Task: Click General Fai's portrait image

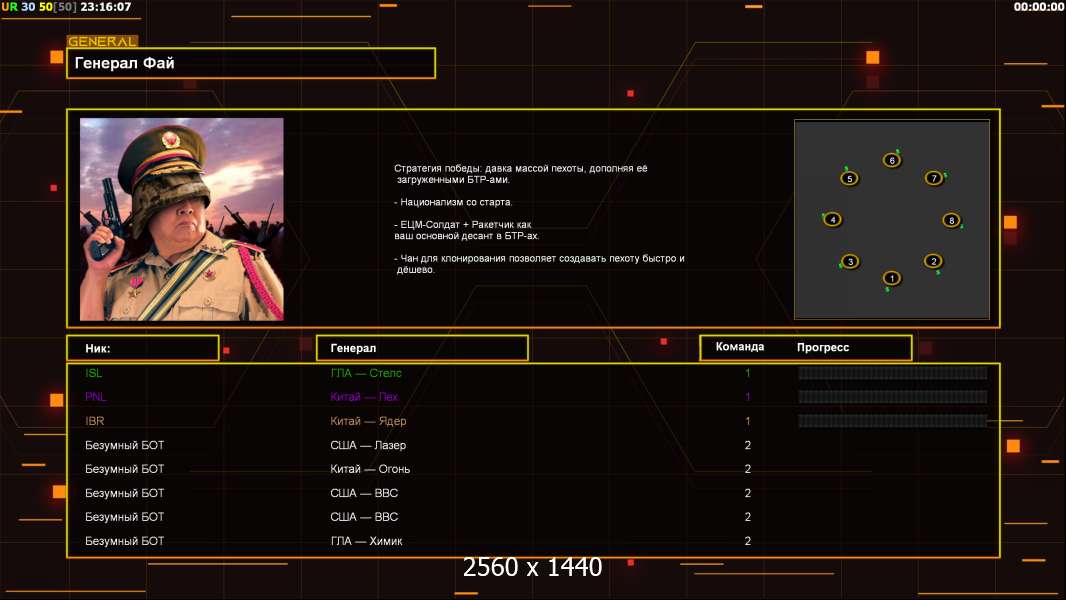Action: [x=182, y=219]
